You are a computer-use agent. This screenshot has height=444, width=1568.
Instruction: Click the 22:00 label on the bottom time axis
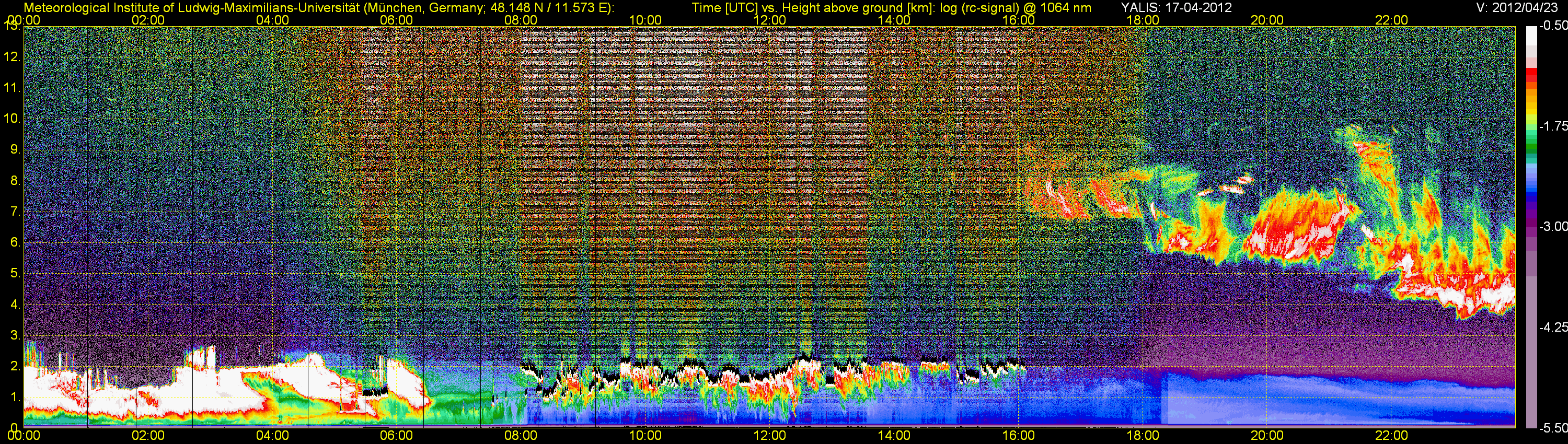(x=1391, y=436)
